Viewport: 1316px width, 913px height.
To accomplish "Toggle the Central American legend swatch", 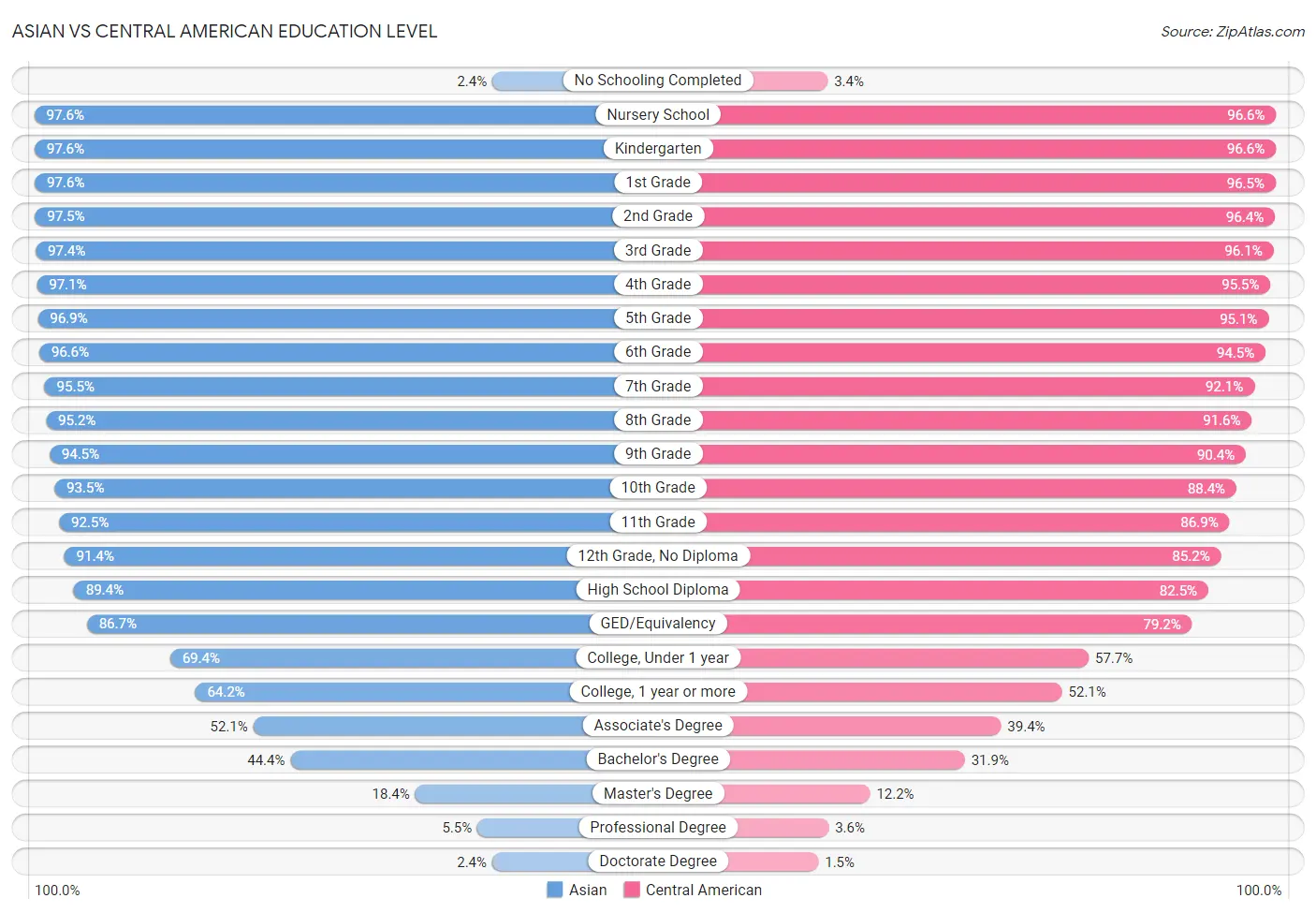I will pos(631,890).
